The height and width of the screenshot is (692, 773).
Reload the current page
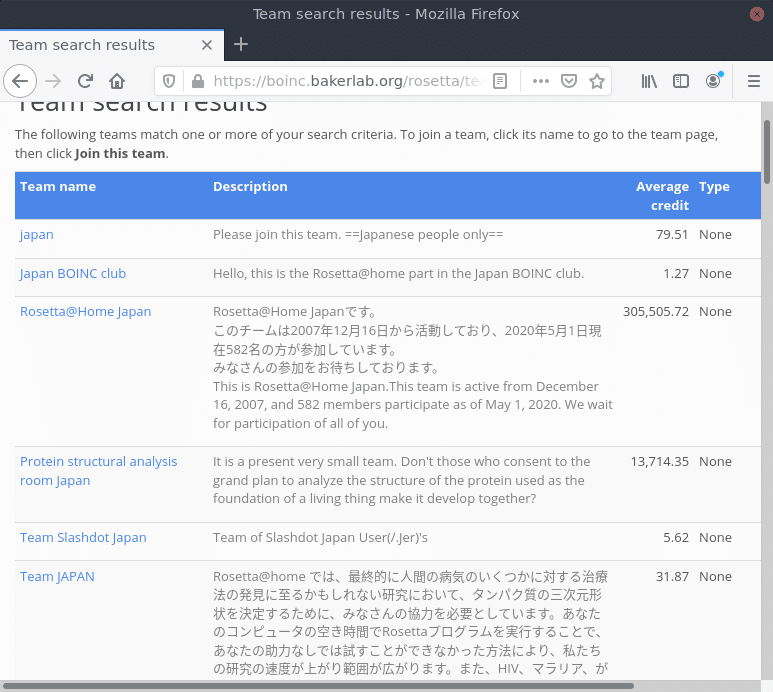pyautogui.click(x=85, y=81)
